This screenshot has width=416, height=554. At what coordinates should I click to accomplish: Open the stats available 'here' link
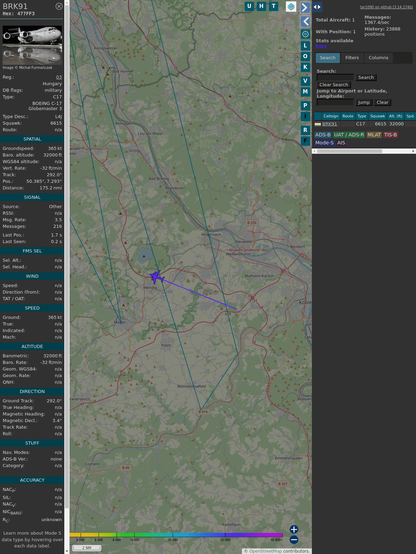(x=321, y=46)
